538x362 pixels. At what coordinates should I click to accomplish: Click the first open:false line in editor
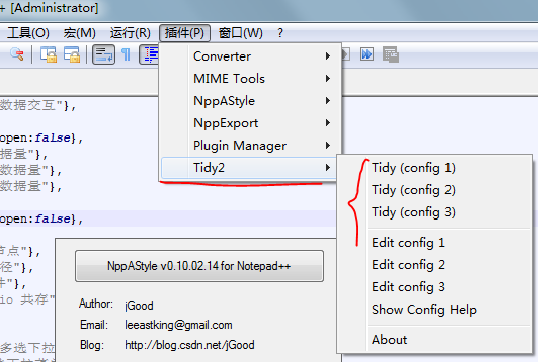(x=41, y=138)
